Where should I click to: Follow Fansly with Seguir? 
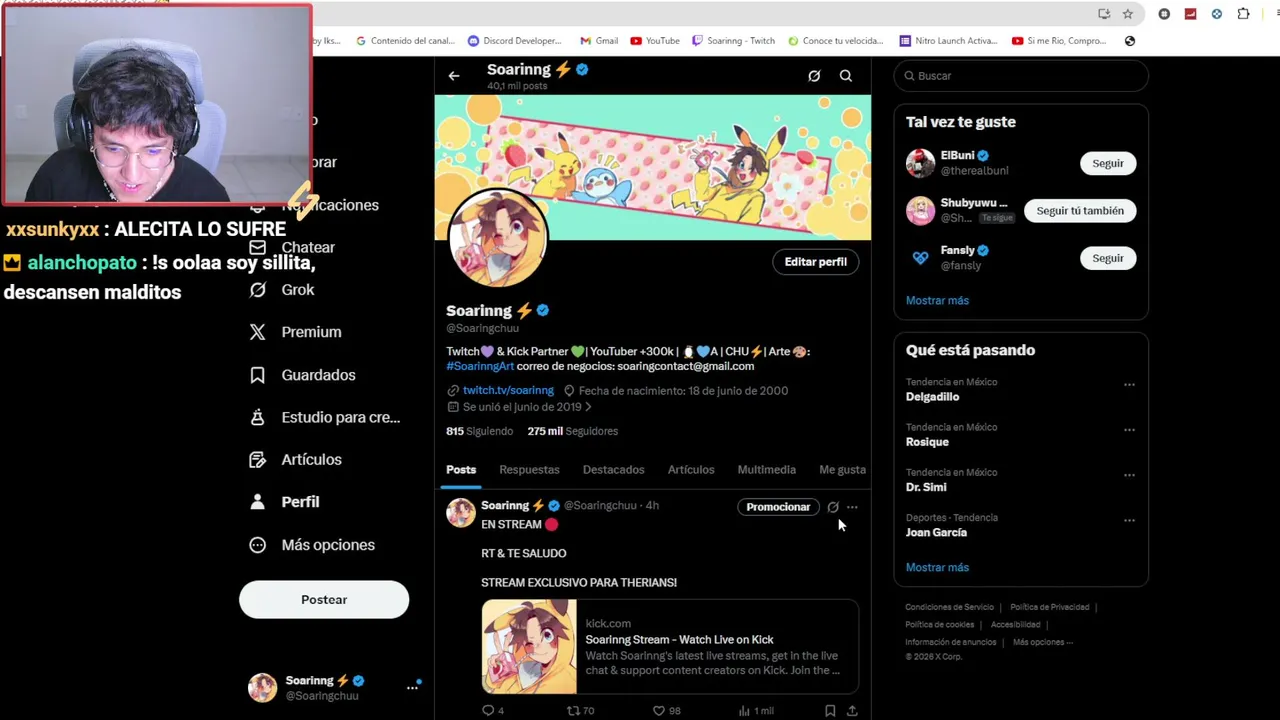click(1108, 258)
